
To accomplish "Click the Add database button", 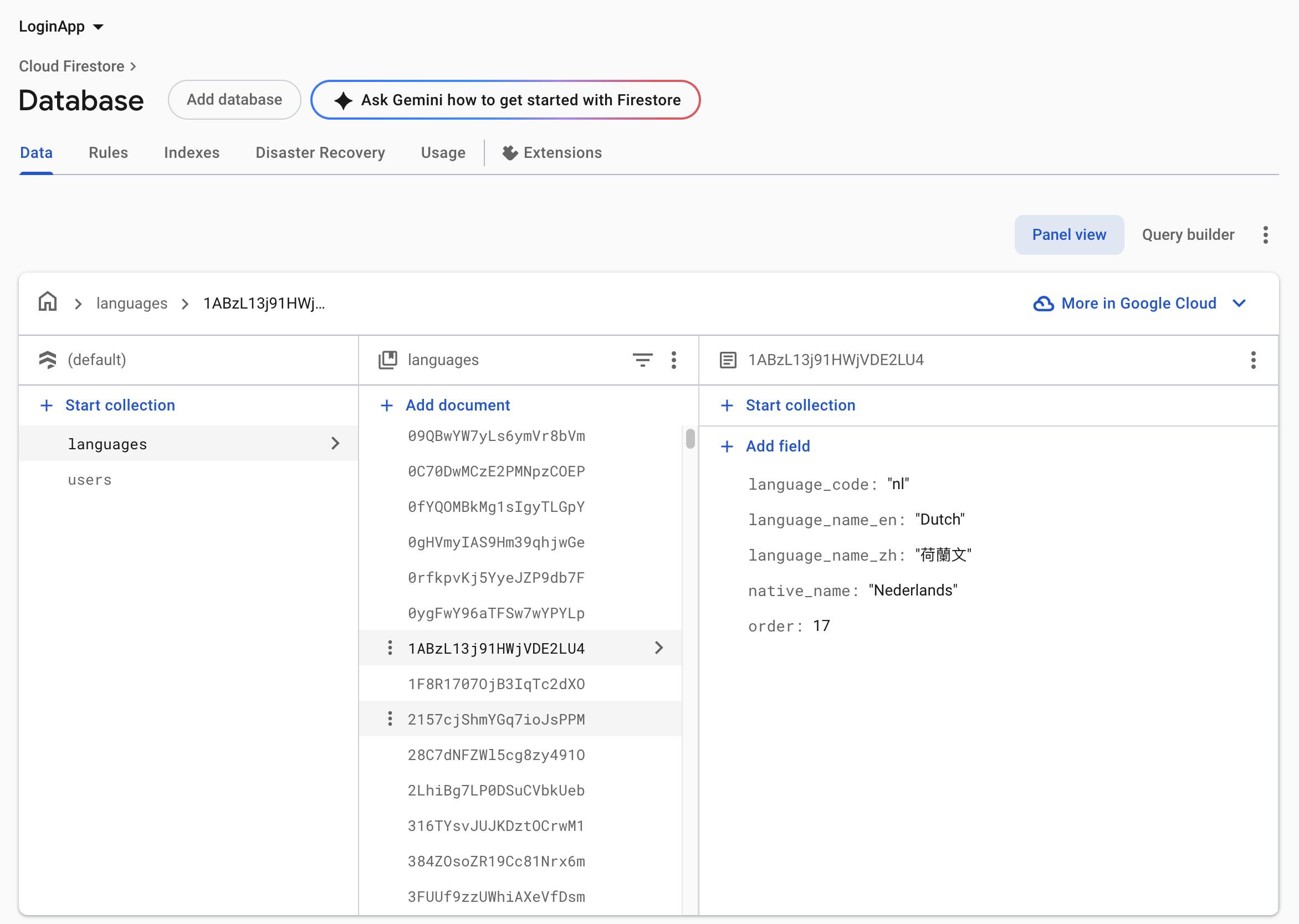I will [x=234, y=100].
